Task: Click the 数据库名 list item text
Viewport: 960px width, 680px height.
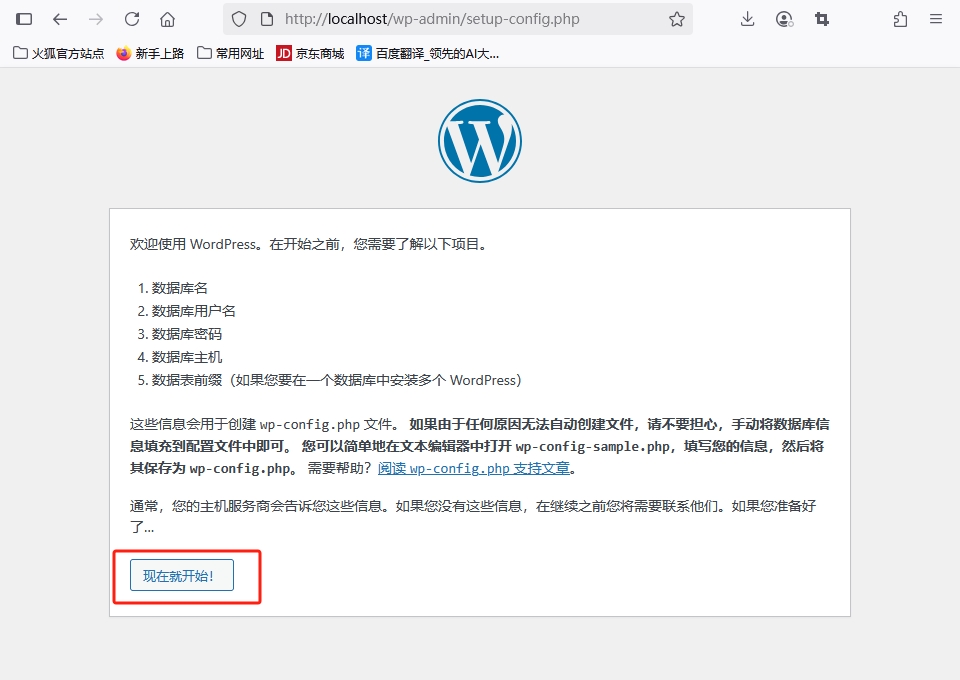Action: tap(180, 288)
